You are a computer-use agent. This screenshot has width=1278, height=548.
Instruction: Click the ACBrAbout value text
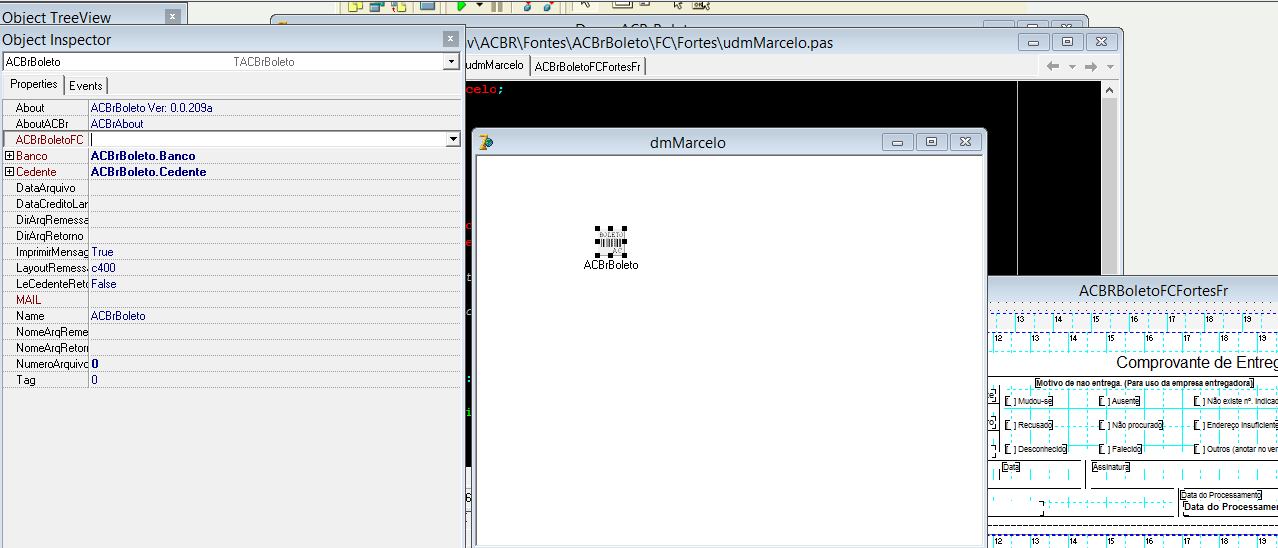pyautogui.click(x=117, y=124)
